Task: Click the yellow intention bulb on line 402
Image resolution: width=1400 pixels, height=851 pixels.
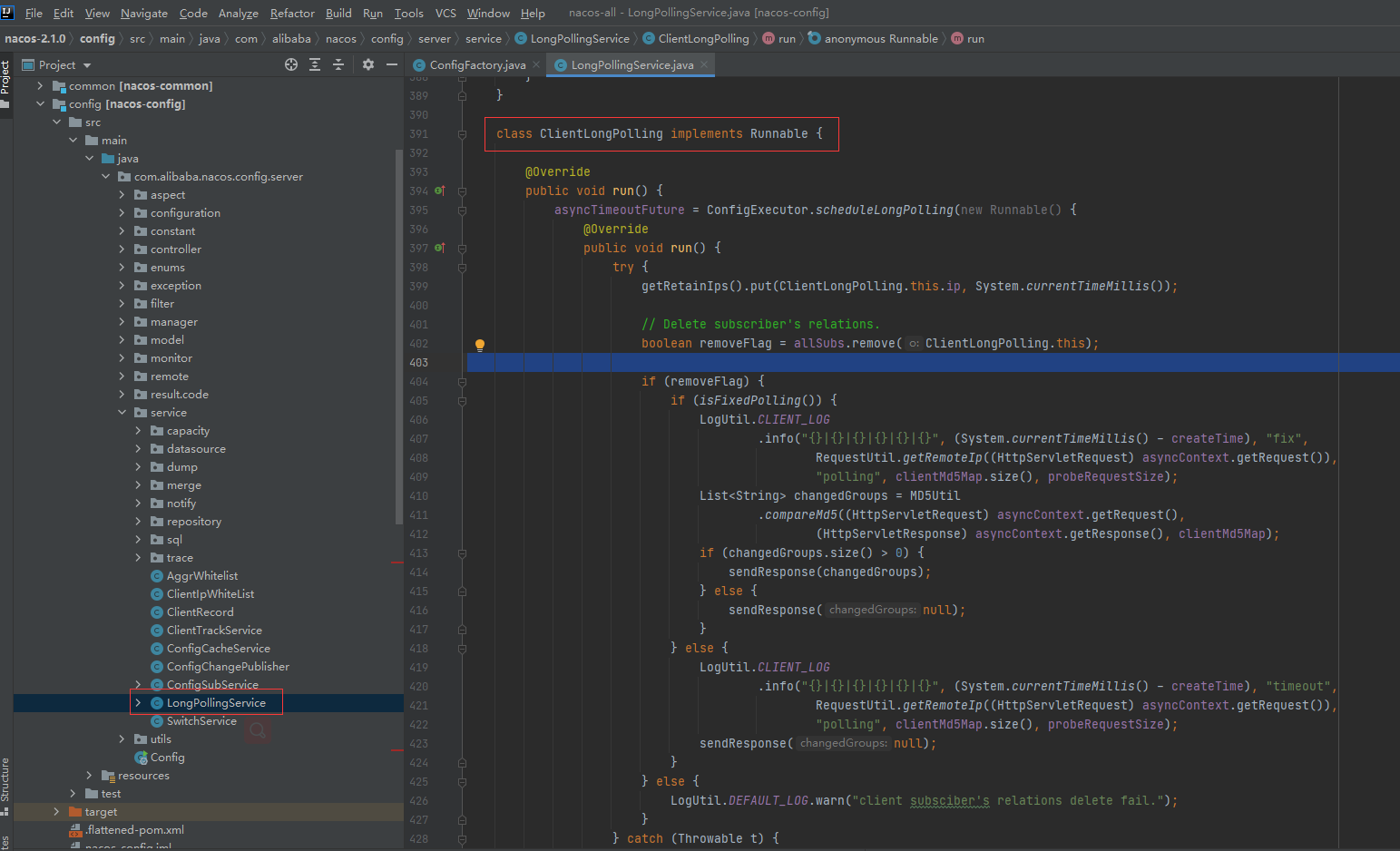Action: (480, 344)
